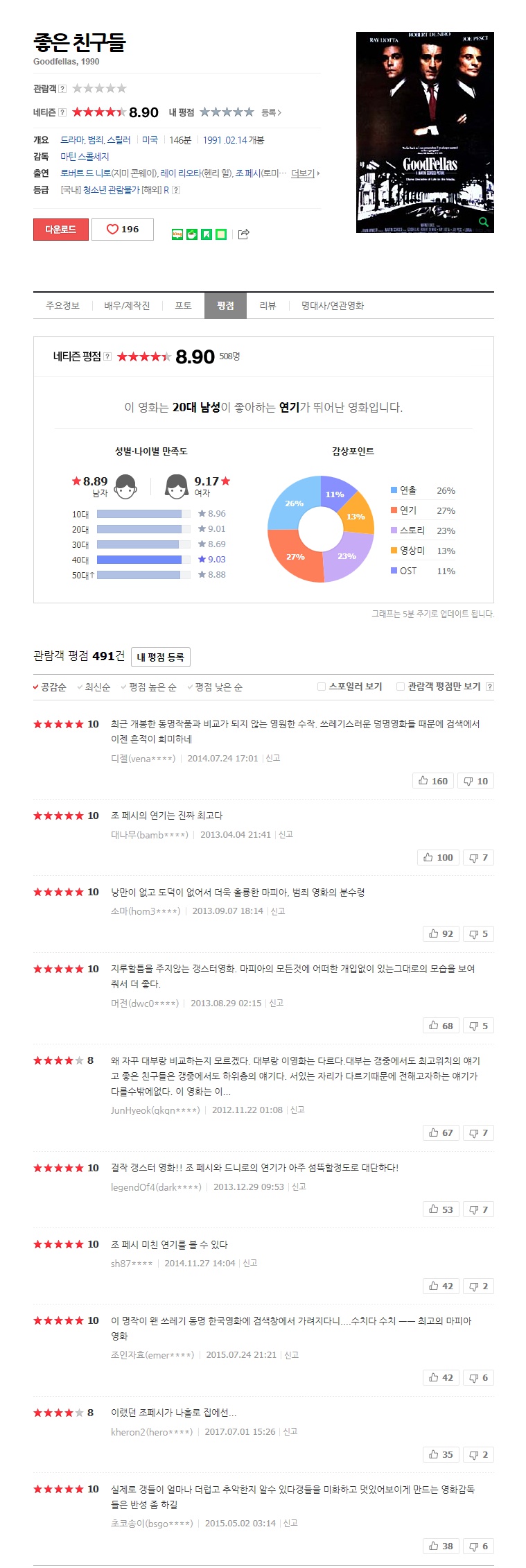
Task: Expand my rating 등록 arrow
Action: 272,112
